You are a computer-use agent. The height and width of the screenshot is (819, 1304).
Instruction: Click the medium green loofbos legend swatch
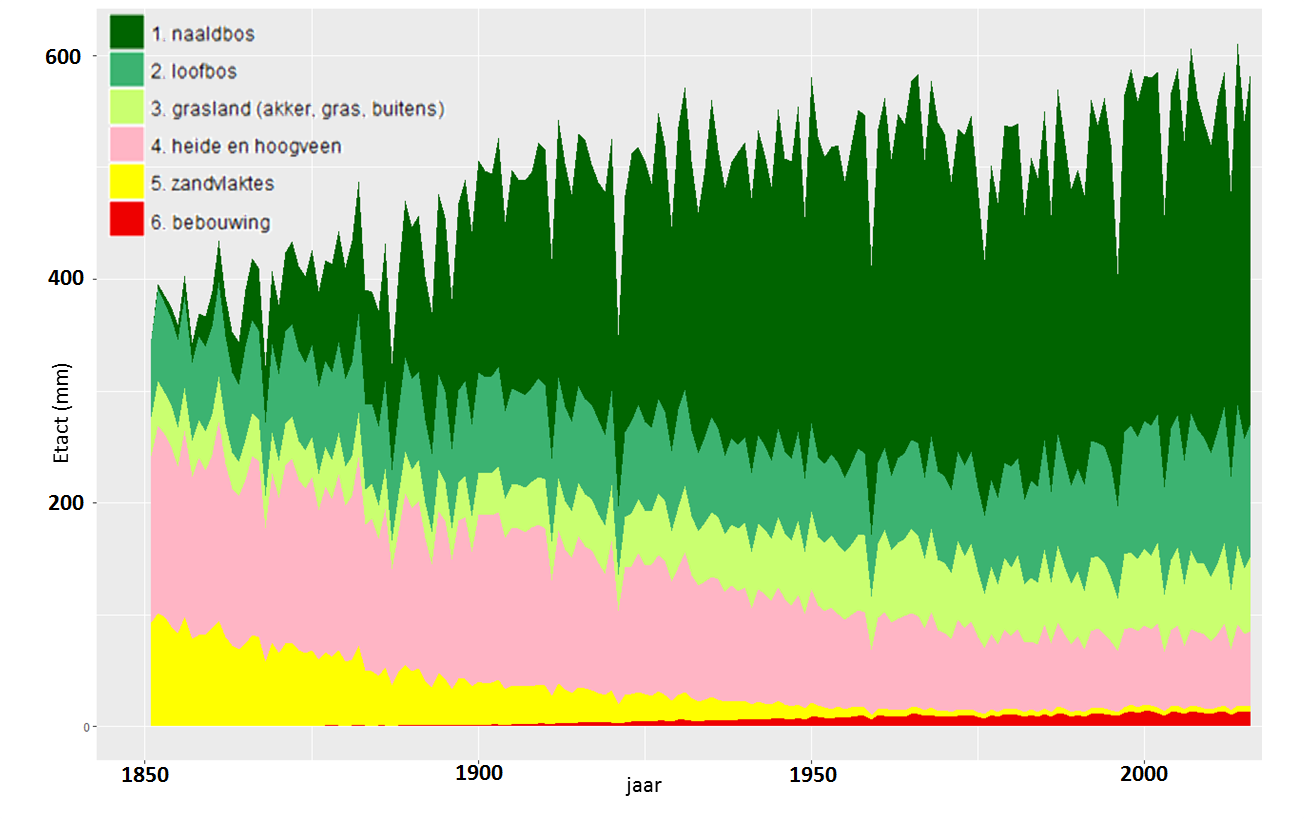click(127, 71)
